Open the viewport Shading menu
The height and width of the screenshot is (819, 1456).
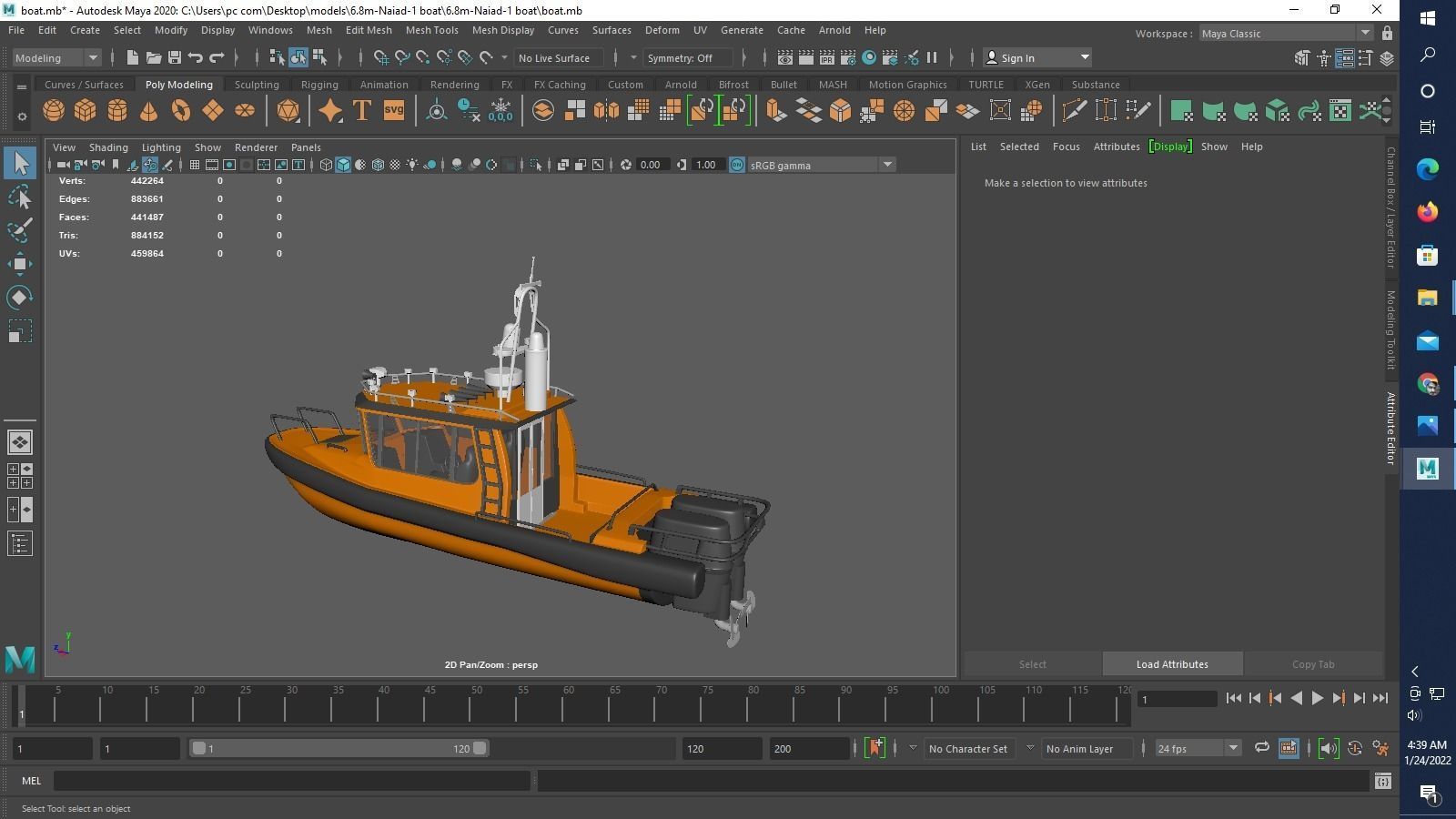click(x=108, y=147)
